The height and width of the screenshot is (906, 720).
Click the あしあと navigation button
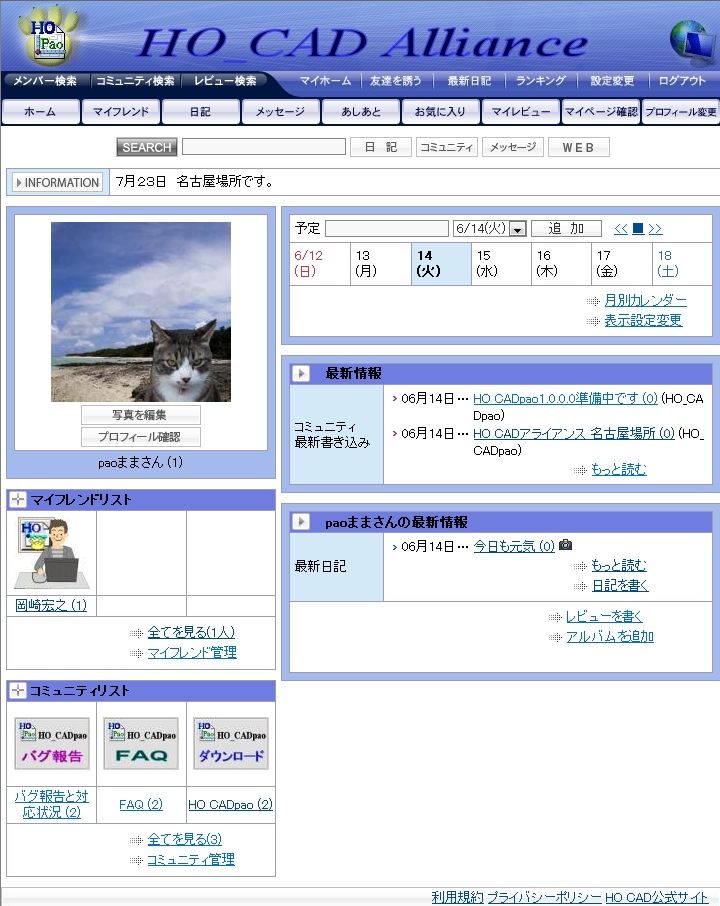[x=361, y=112]
